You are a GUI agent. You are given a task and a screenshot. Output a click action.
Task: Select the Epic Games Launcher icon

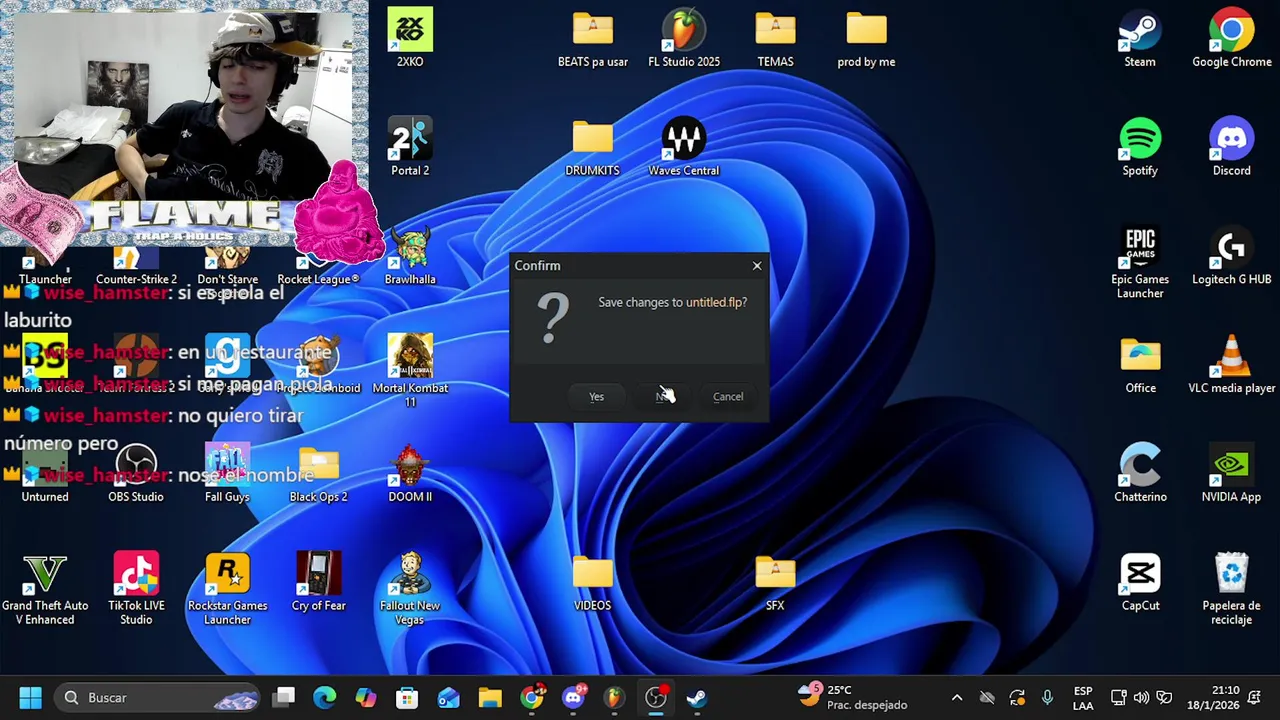pyautogui.click(x=1140, y=263)
